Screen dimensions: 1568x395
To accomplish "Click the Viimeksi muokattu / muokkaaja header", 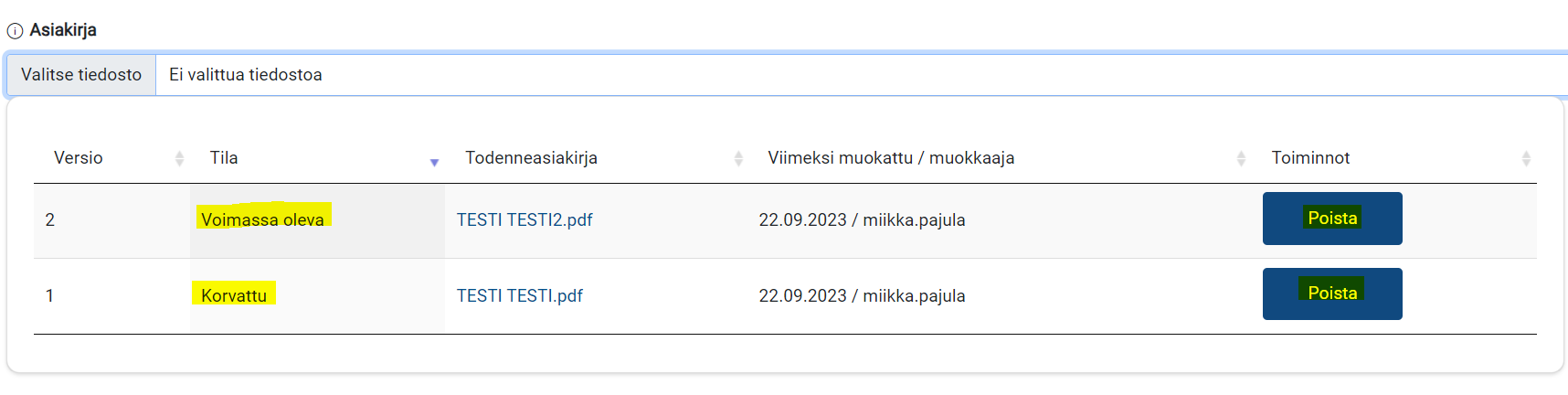I will point(891,158).
